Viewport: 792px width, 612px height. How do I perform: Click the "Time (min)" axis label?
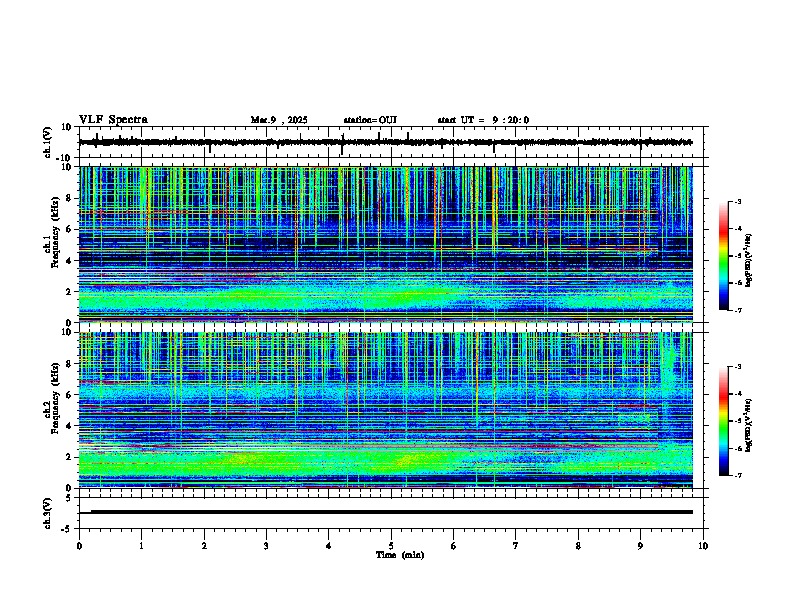pos(400,555)
